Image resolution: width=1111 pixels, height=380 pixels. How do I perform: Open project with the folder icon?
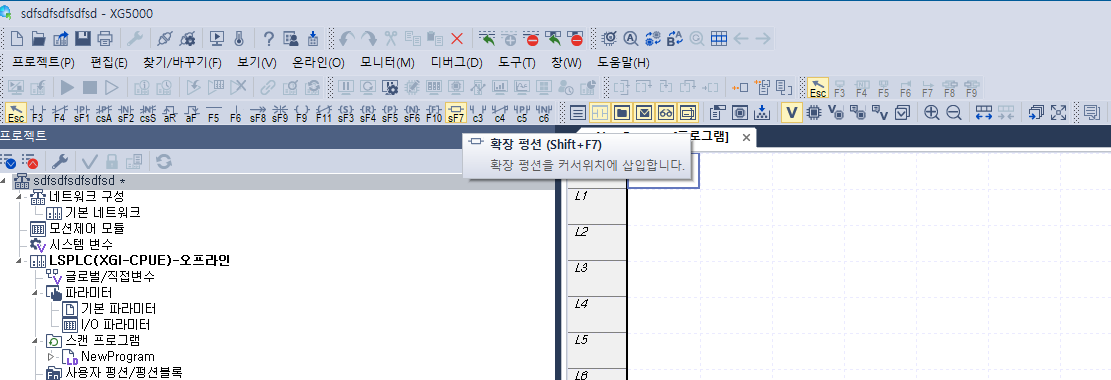tap(39, 38)
